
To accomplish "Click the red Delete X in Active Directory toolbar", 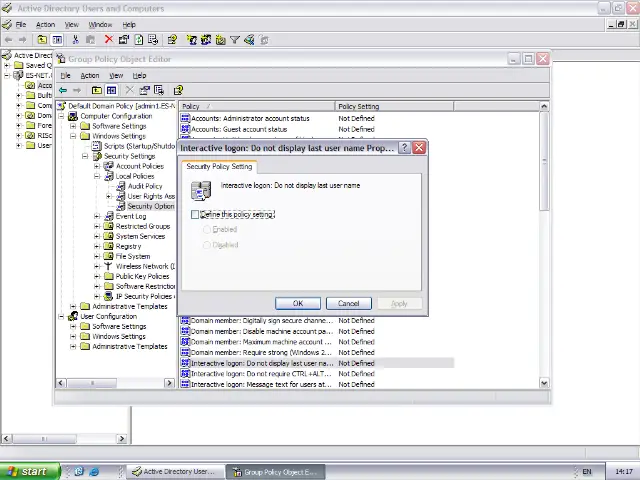I will coord(109,40).
